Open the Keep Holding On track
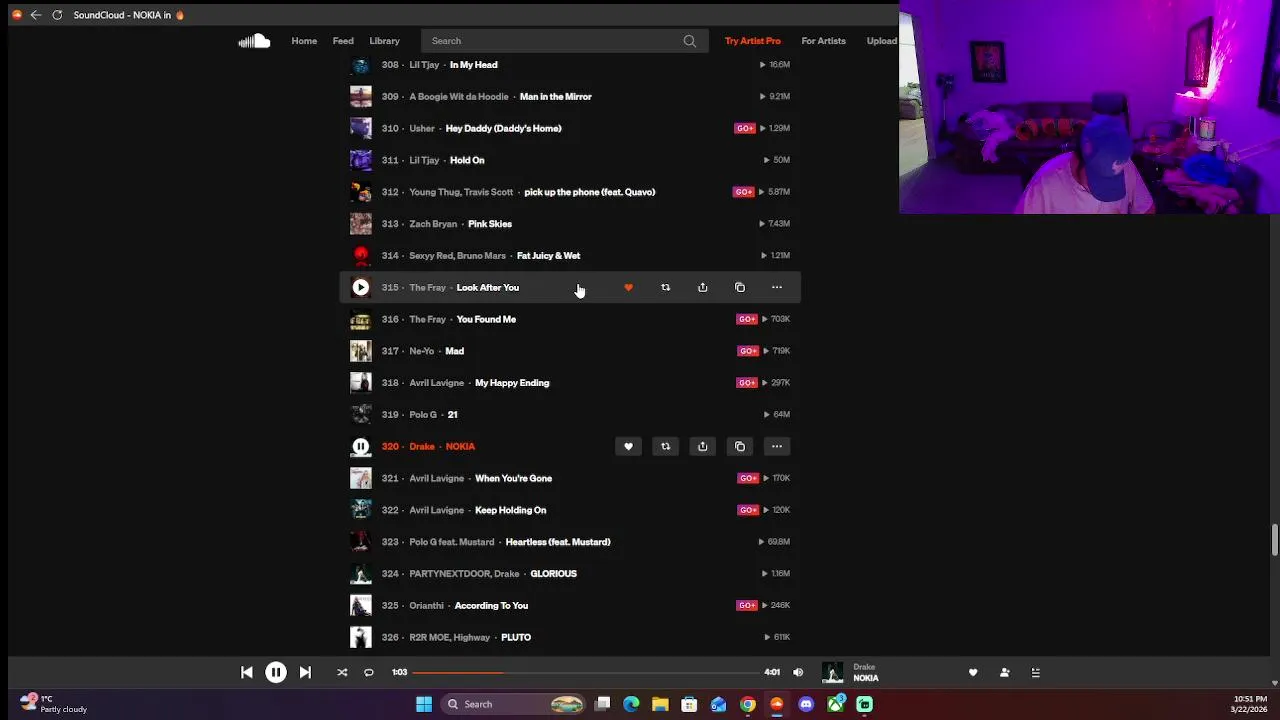Viewport: 1280px width, 720px height. [511, 511]
